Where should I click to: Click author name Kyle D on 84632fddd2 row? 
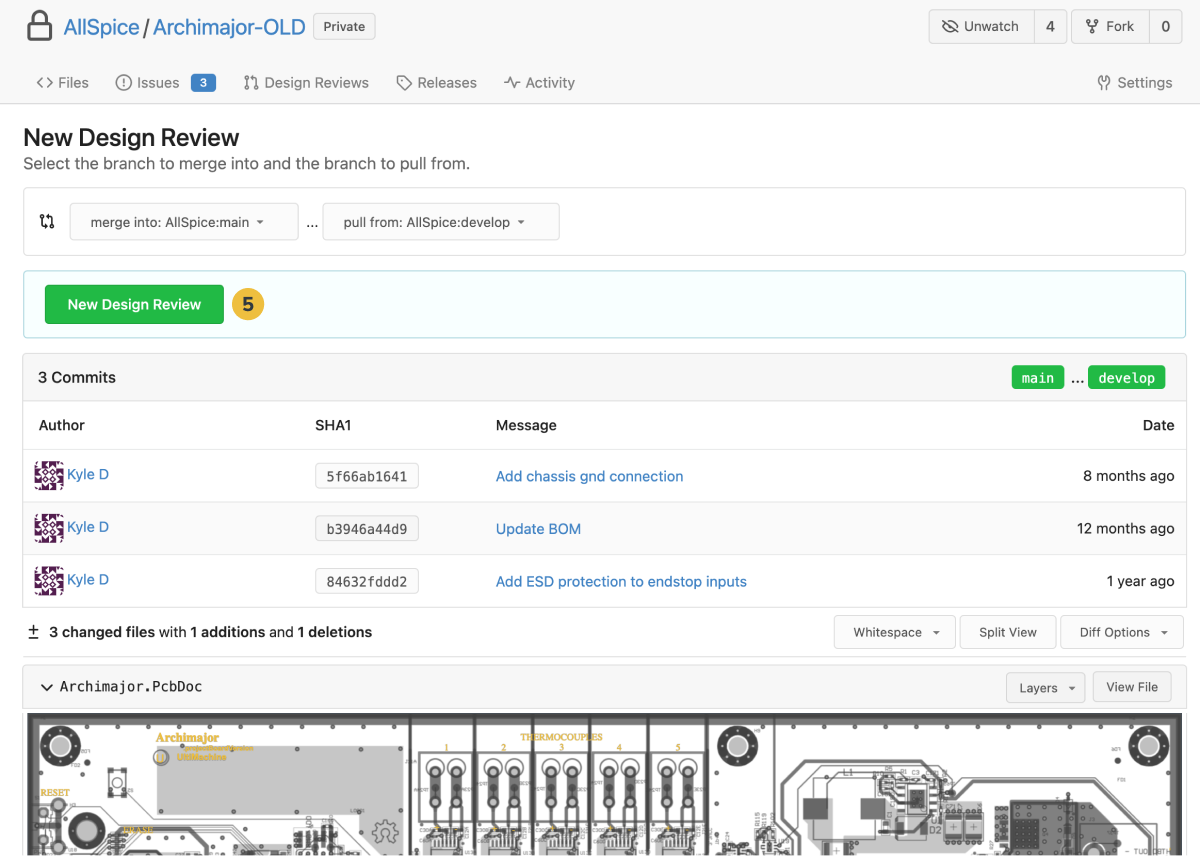tap(88, 580)
